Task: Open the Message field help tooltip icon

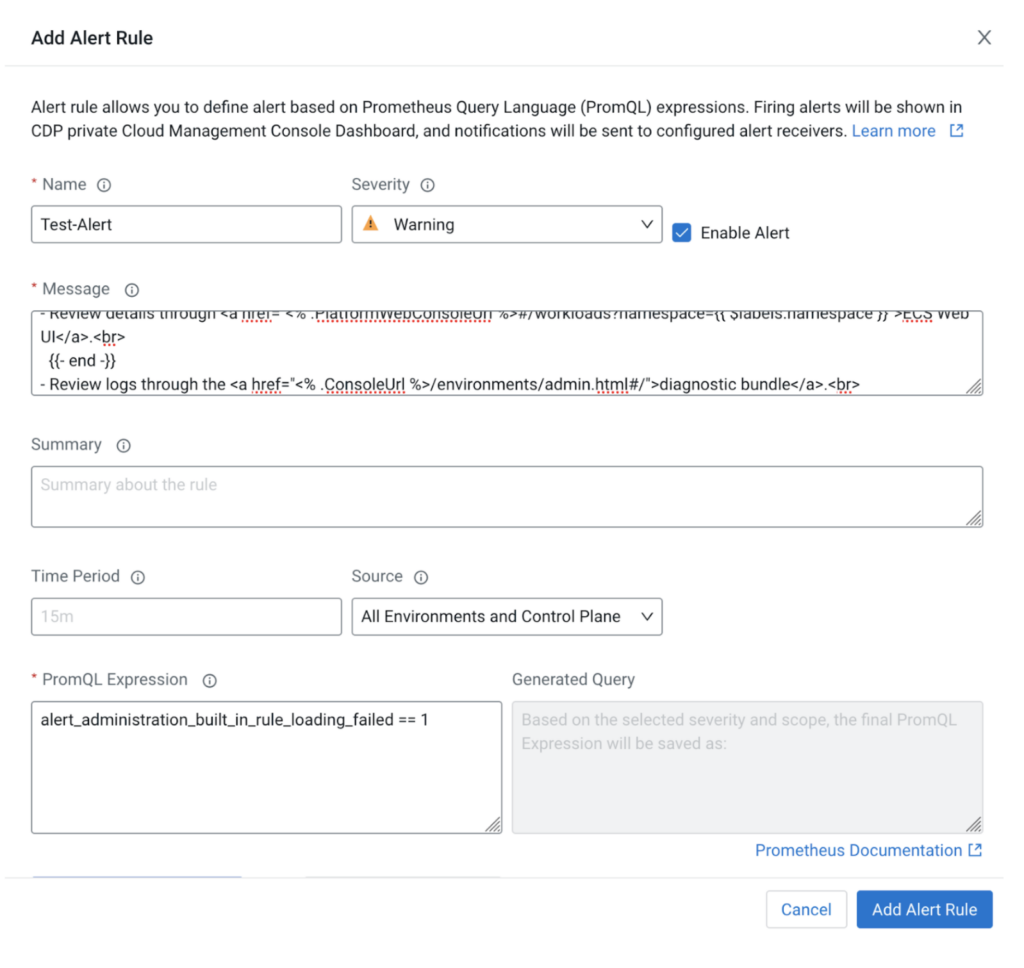Action: (131, 289)
